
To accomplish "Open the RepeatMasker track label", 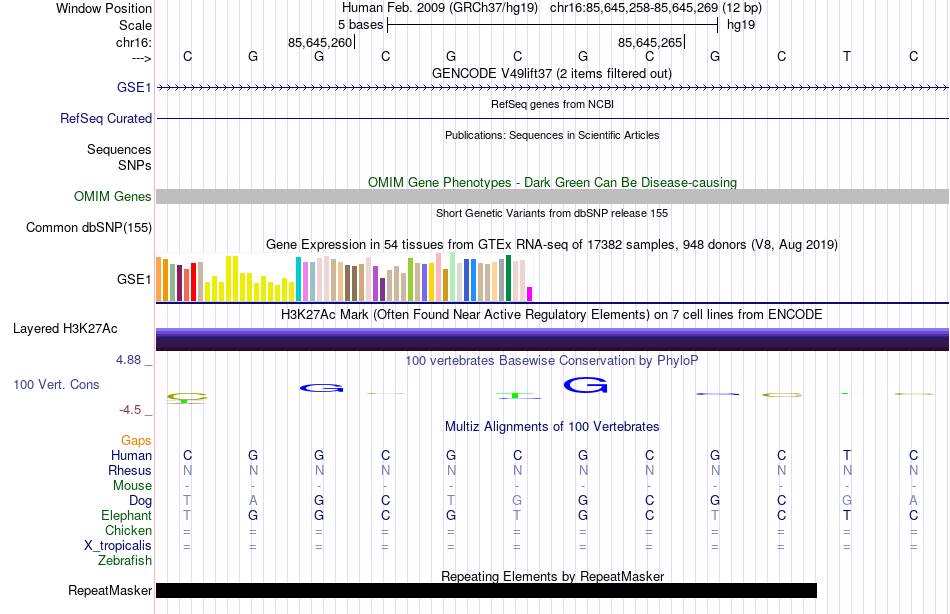I will [110, 590].
